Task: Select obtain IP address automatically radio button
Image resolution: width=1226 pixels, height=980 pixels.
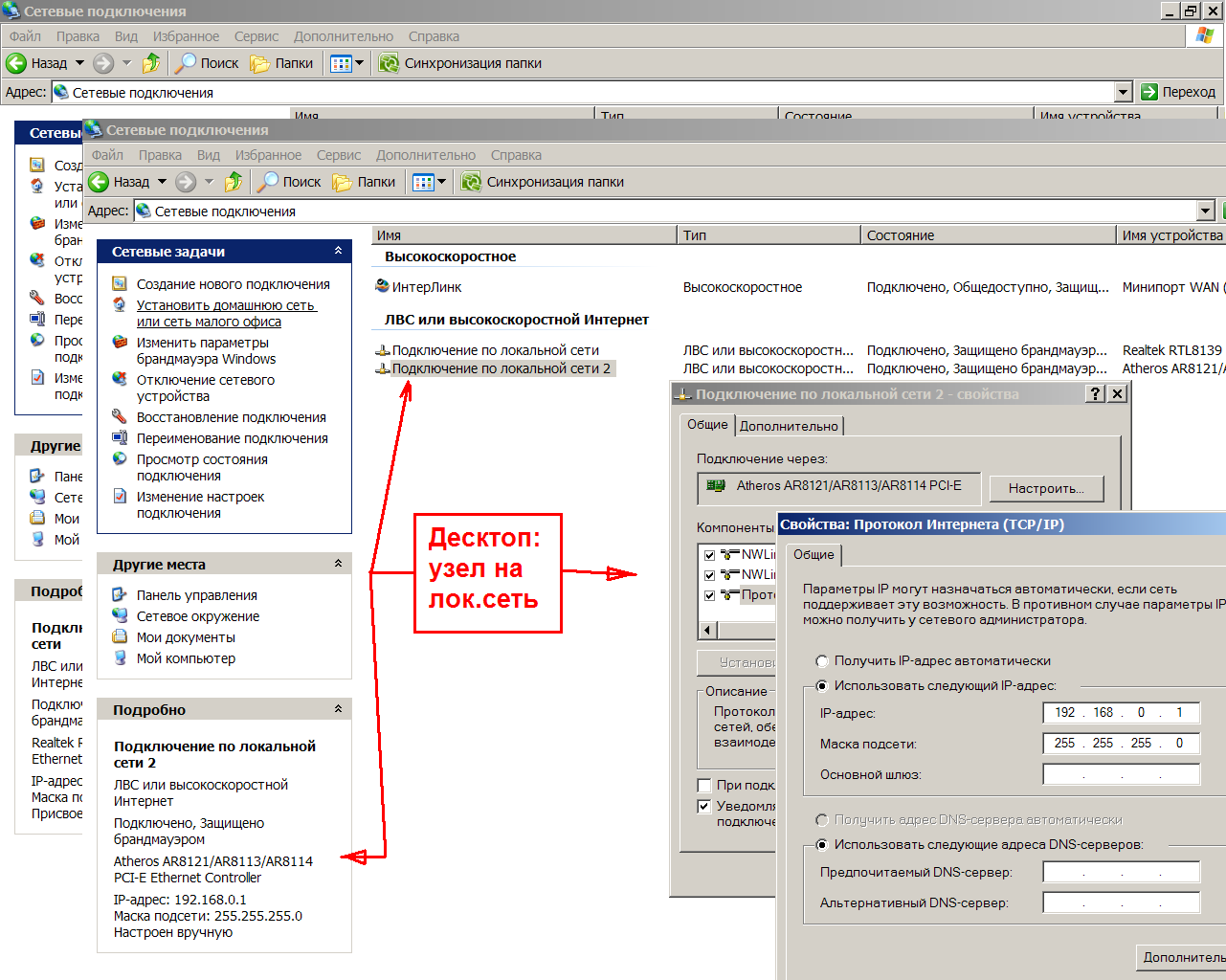Action: point(821,661)
